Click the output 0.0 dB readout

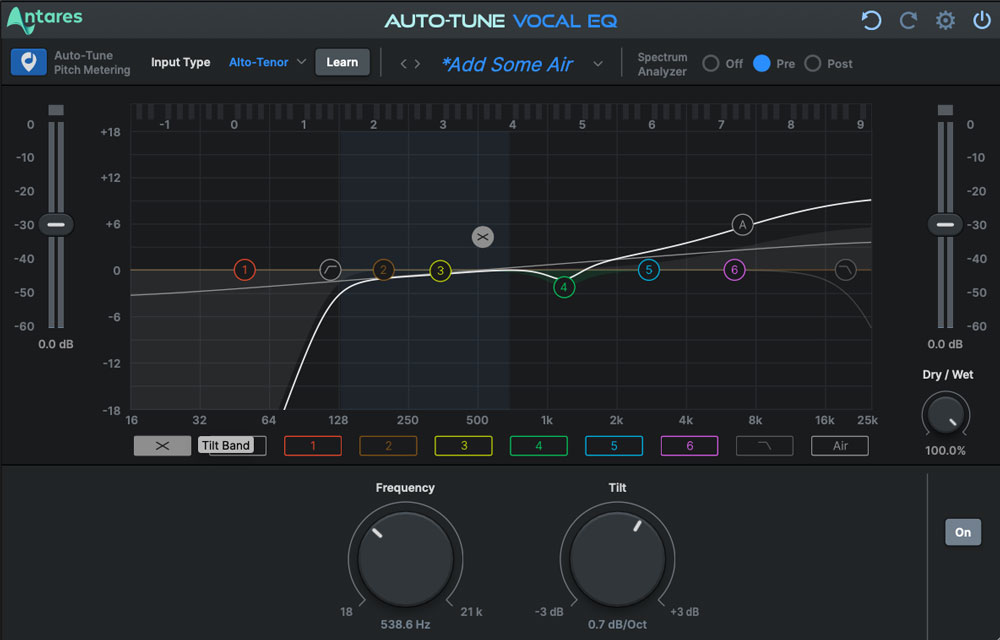(945, 344)
